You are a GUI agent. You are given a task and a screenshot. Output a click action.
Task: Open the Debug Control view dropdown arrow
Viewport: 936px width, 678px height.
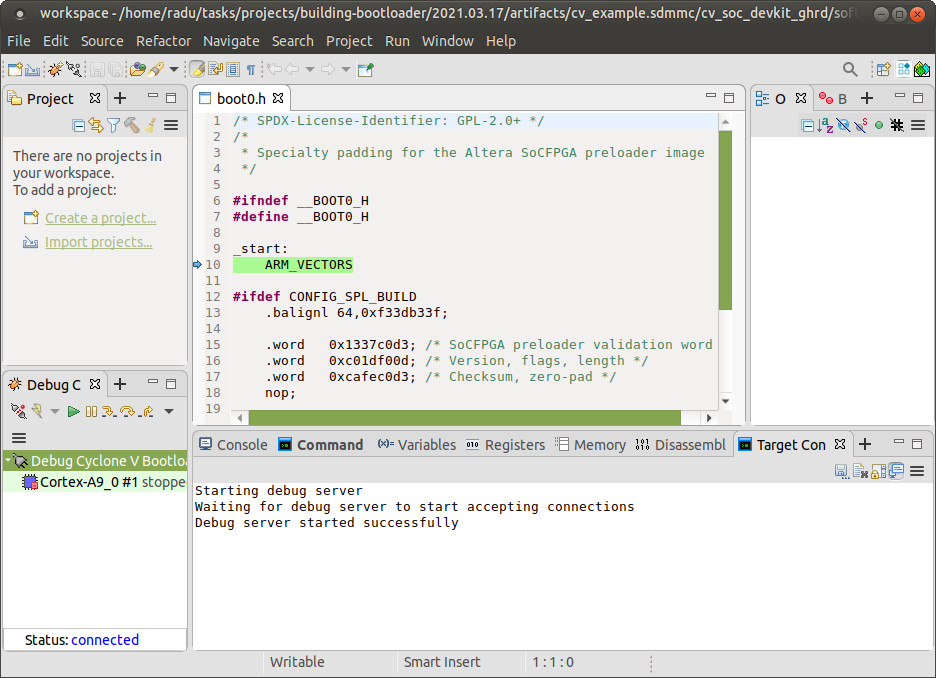click(x=169, y=411)
